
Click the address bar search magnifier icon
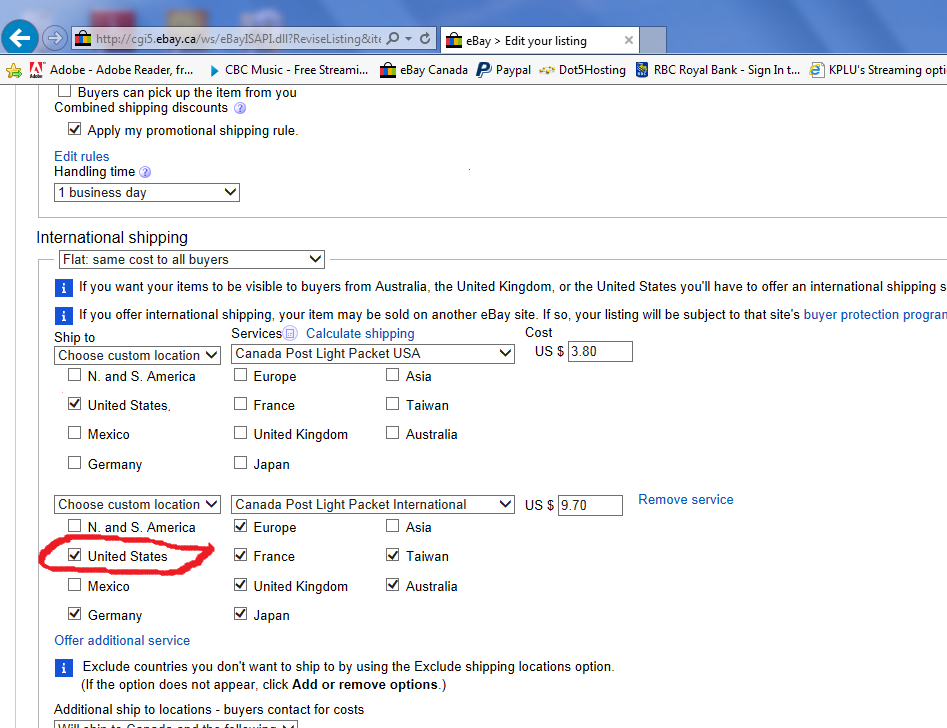pyautogui.click(x=393, y=38)
